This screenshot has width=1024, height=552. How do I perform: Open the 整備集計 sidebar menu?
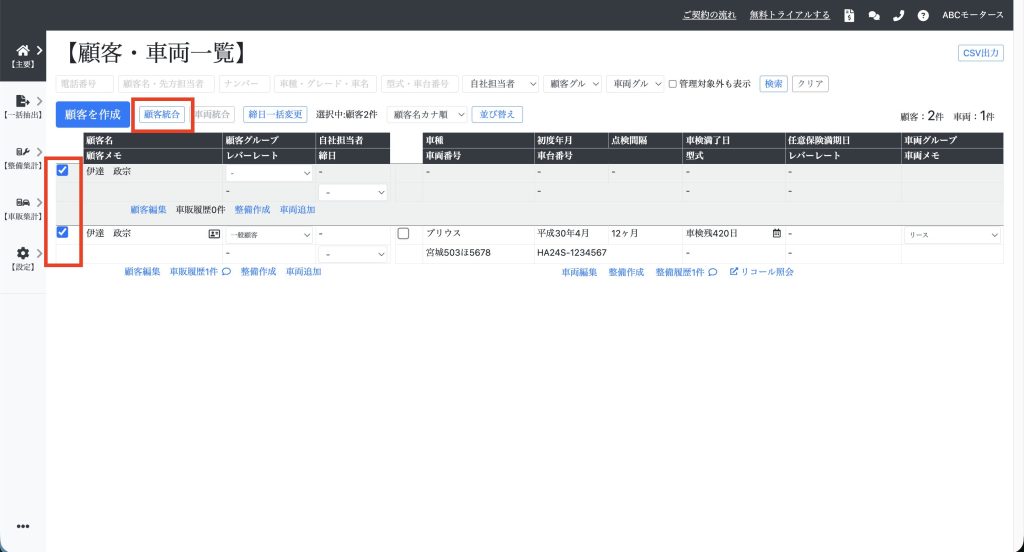23,157
